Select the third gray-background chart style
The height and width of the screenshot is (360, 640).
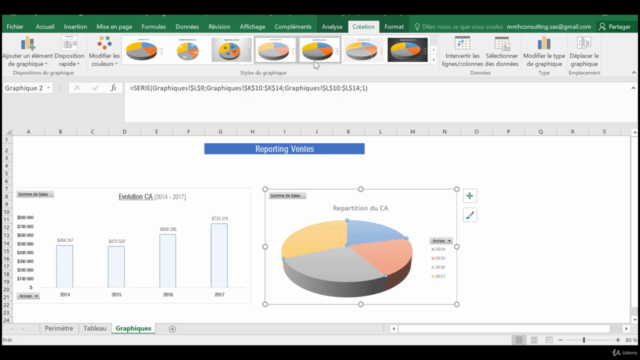point(231,50)
